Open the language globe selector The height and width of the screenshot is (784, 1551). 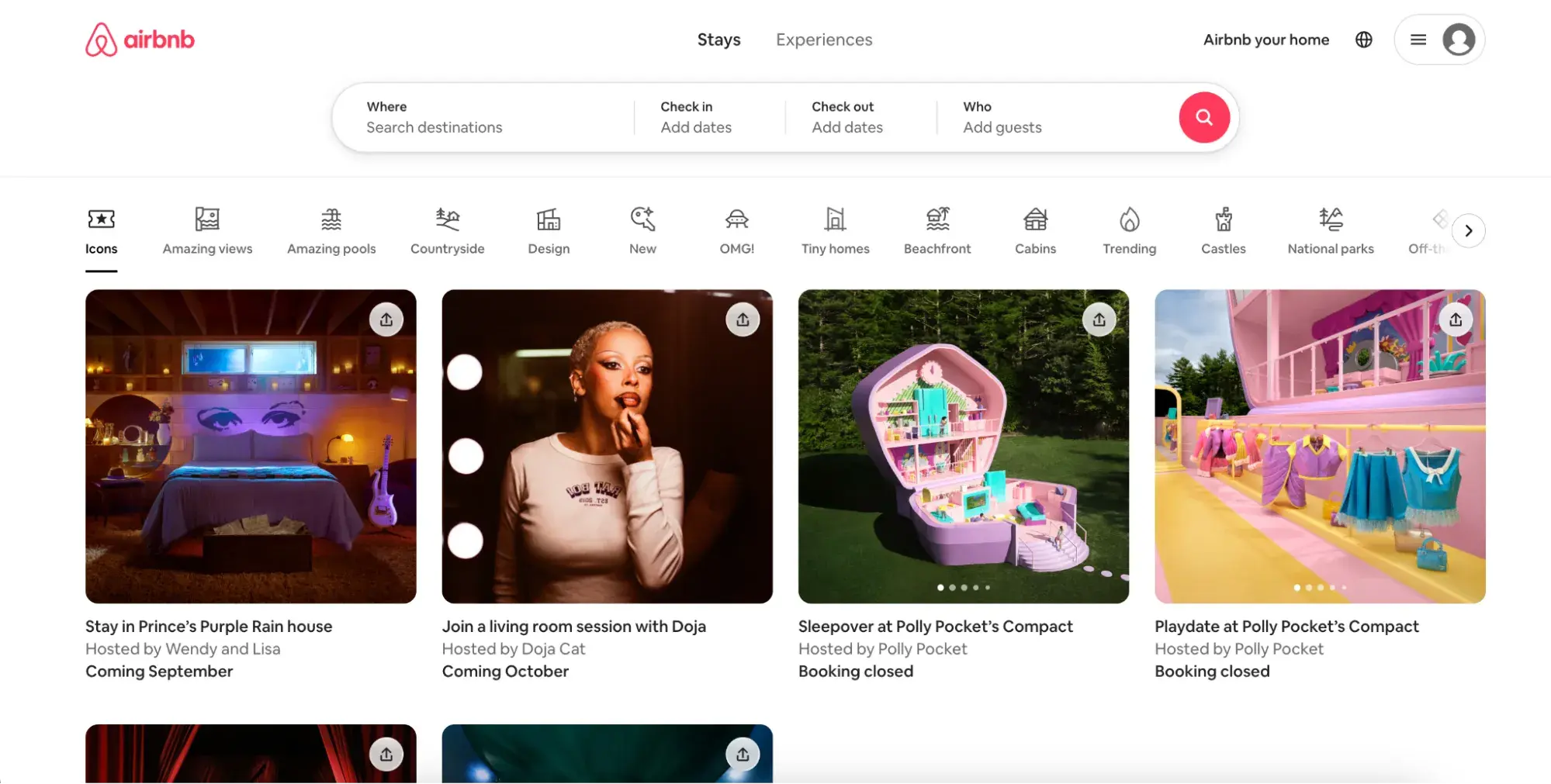click(1364, 40)
